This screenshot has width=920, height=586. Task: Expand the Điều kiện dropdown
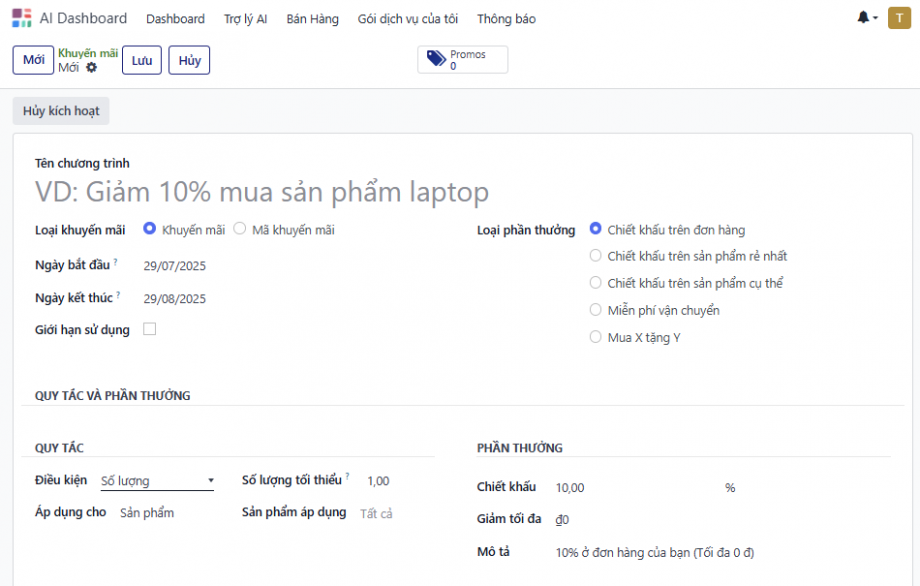157,481
